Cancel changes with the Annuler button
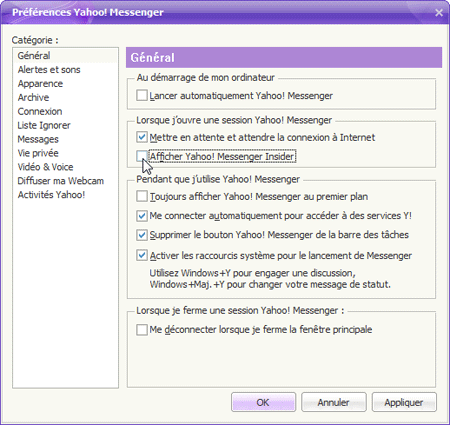Image resolution: width=450 pixels, height=425 pixels. pyautogui.click(x=334, y=402)
